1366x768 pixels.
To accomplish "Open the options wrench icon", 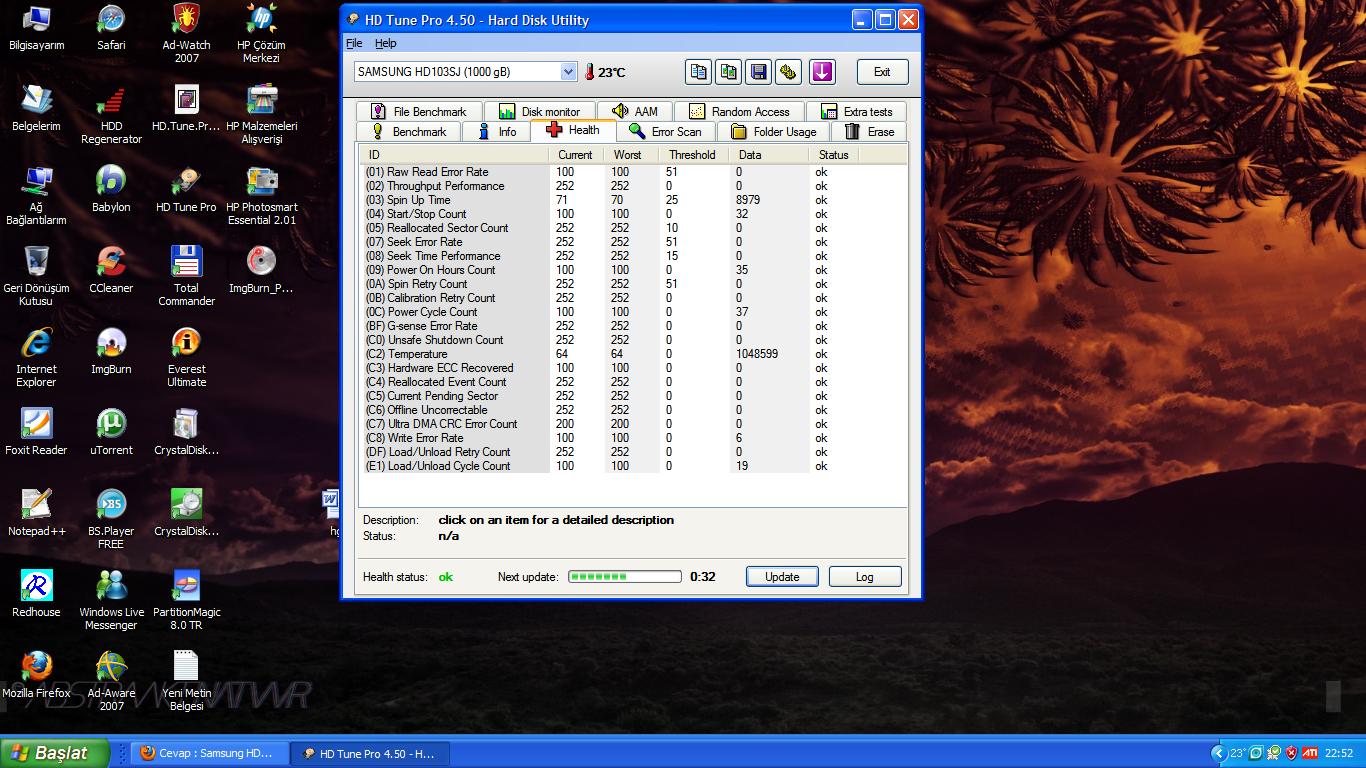I will tap(789, 72).
